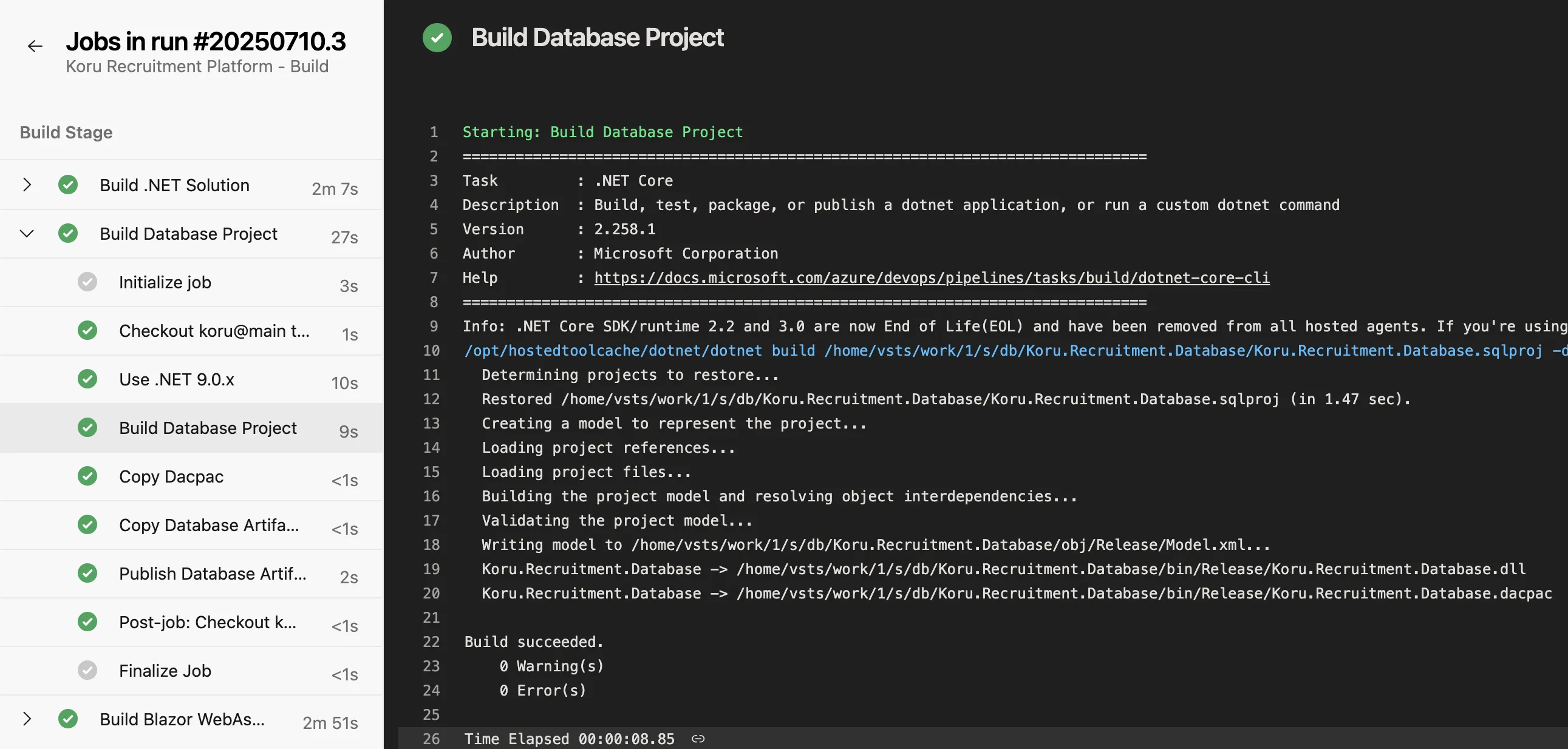Click the gray check next to Finalize Job
The width and height of the screenshot is (1568, 749).
[x=88, y=671]
